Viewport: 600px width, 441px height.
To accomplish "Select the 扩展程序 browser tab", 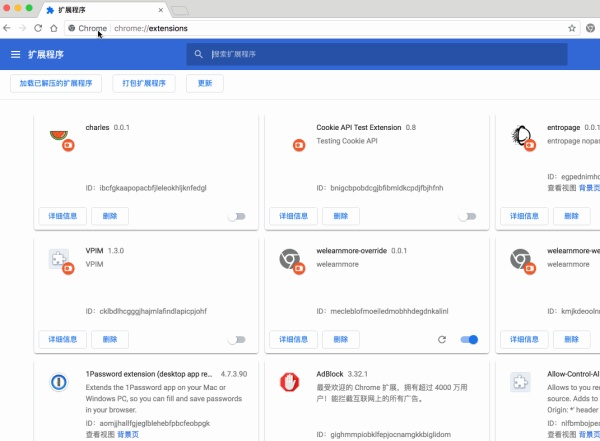I will pyautogui.click(x=103, y=10).
